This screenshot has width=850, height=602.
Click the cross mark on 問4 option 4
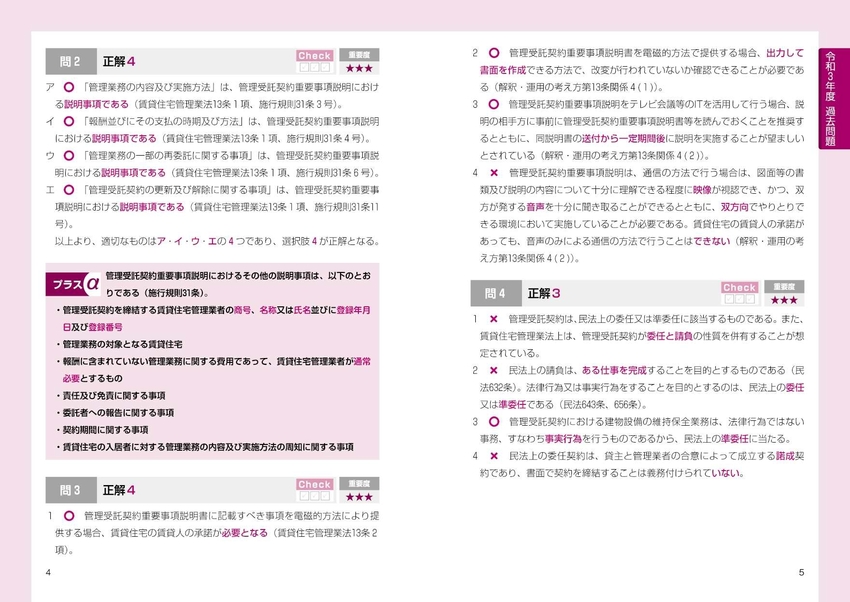[493, 456]
